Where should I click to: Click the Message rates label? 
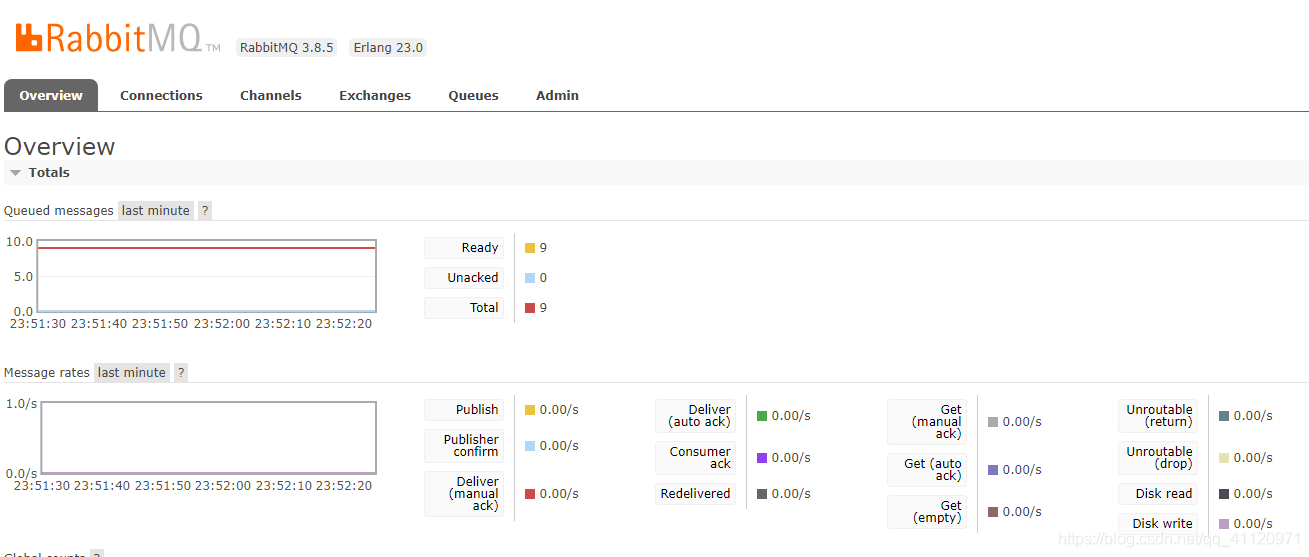click(x=47, y=372)
